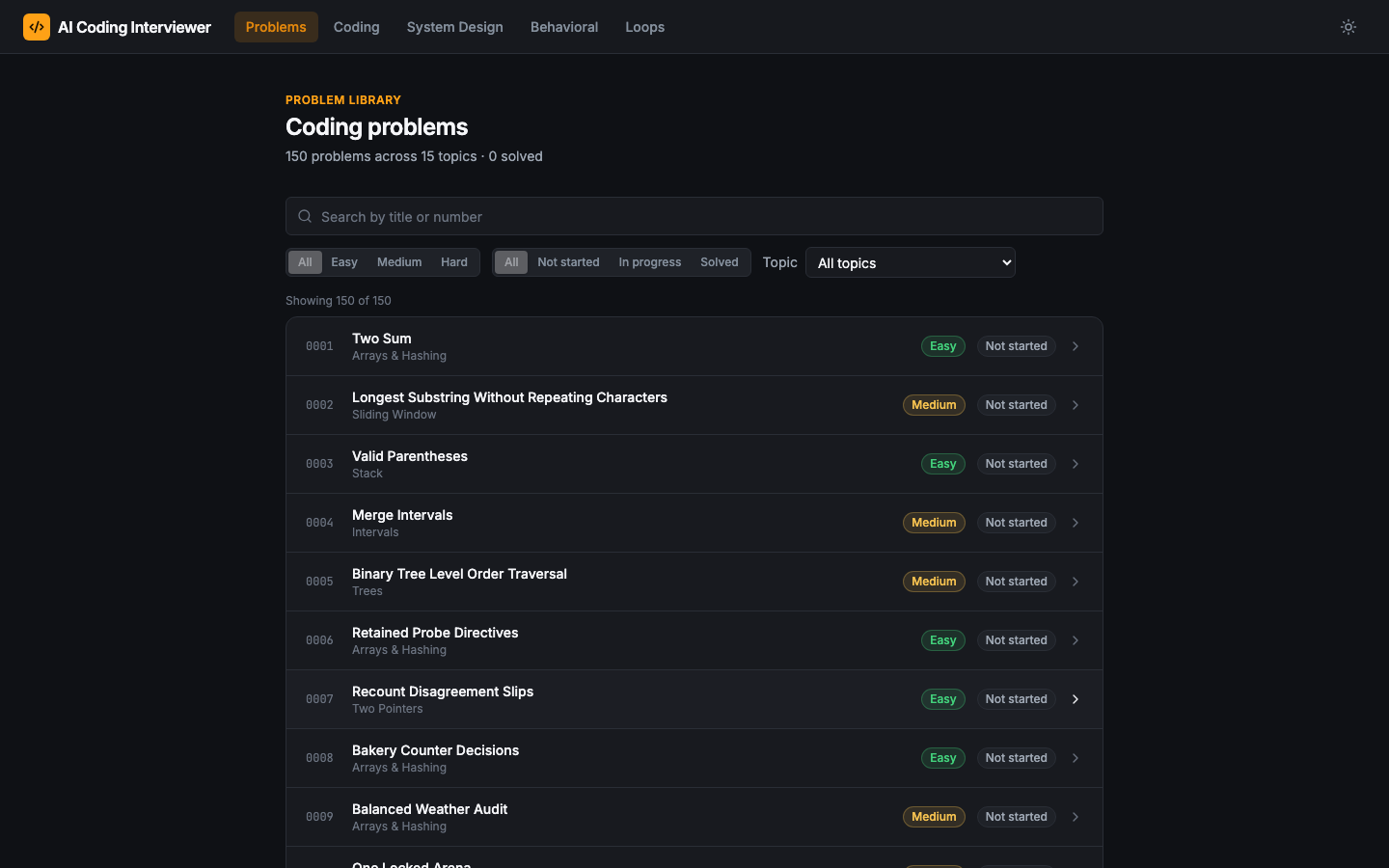Click the AI Coding Interviewer logo icon
1389x868 pixels.
point(37,27)
